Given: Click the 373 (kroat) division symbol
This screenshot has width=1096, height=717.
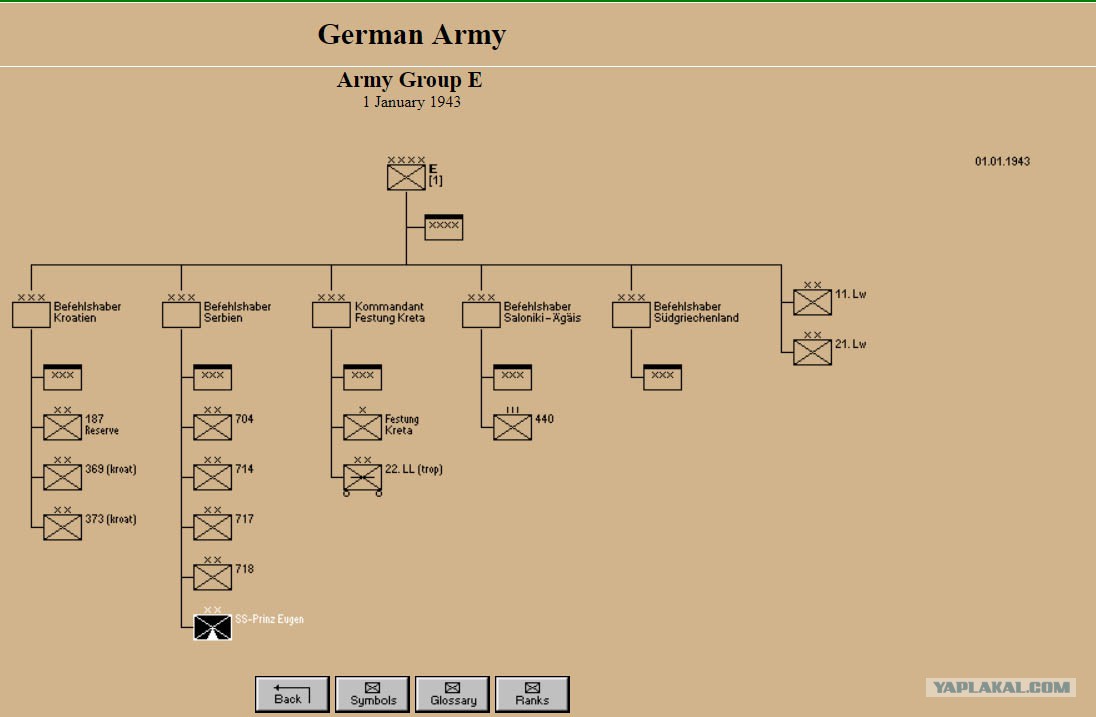Looking at the screenshot, I should click(63, 527).
